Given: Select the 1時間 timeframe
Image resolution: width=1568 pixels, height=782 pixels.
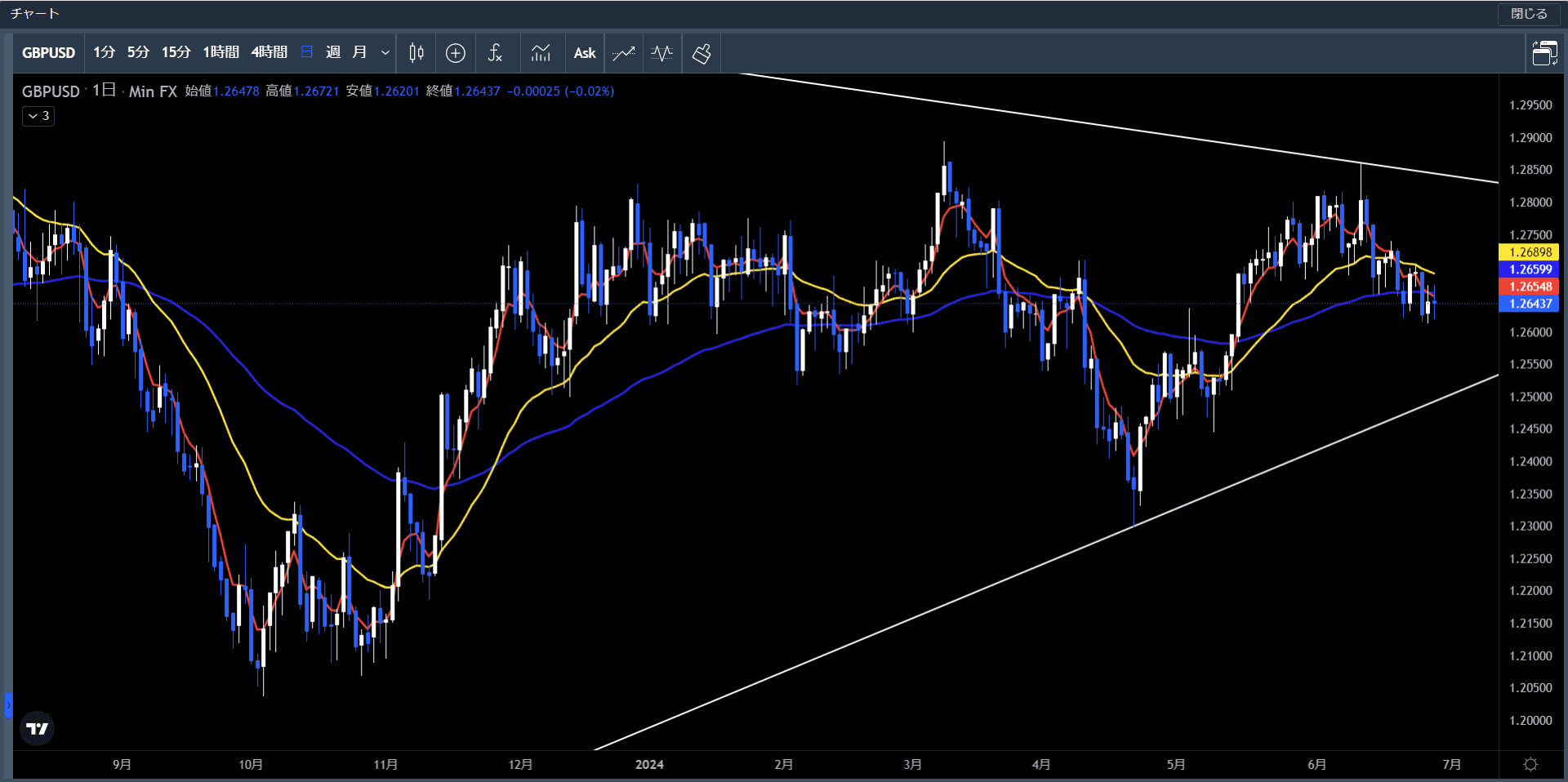Looking at the screenshot, I should click(220, 53).
